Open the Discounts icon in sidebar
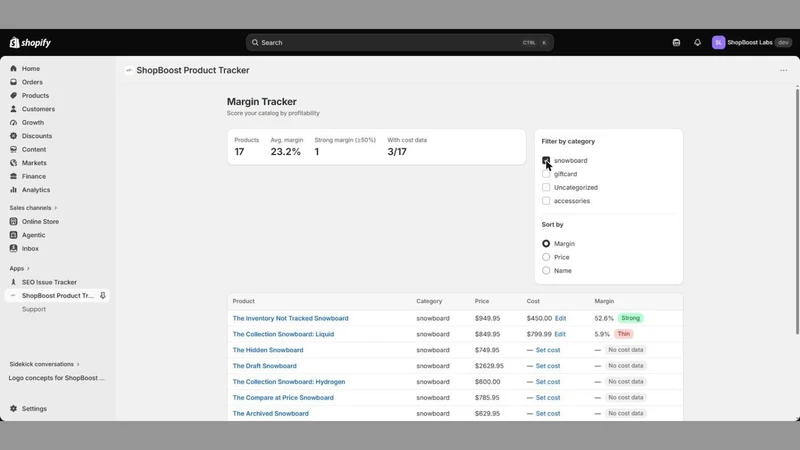 coord(13,136)
